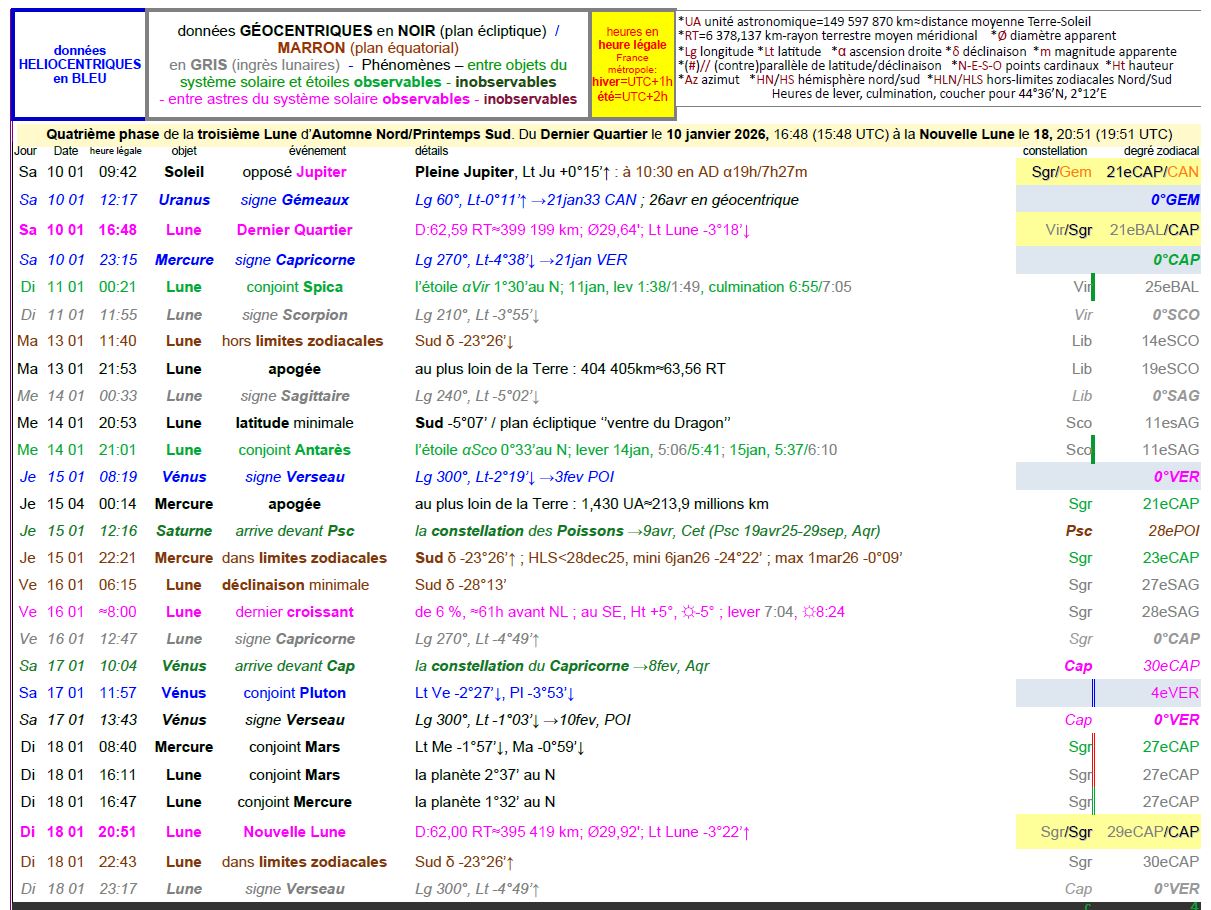This screenshot has width=1211, height=910.
Task: Select the 'latitude minimale' event text
Action: click(294, 423)
